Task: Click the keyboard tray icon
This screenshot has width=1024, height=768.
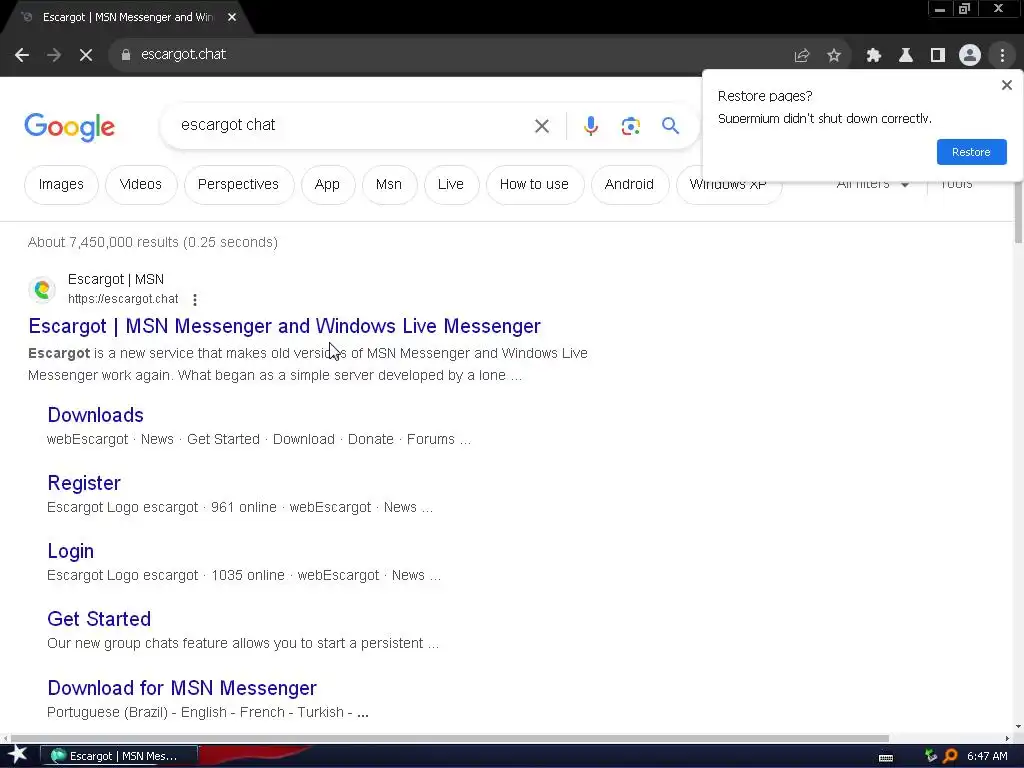Action: pyautogui.click(x=886, y=758)
